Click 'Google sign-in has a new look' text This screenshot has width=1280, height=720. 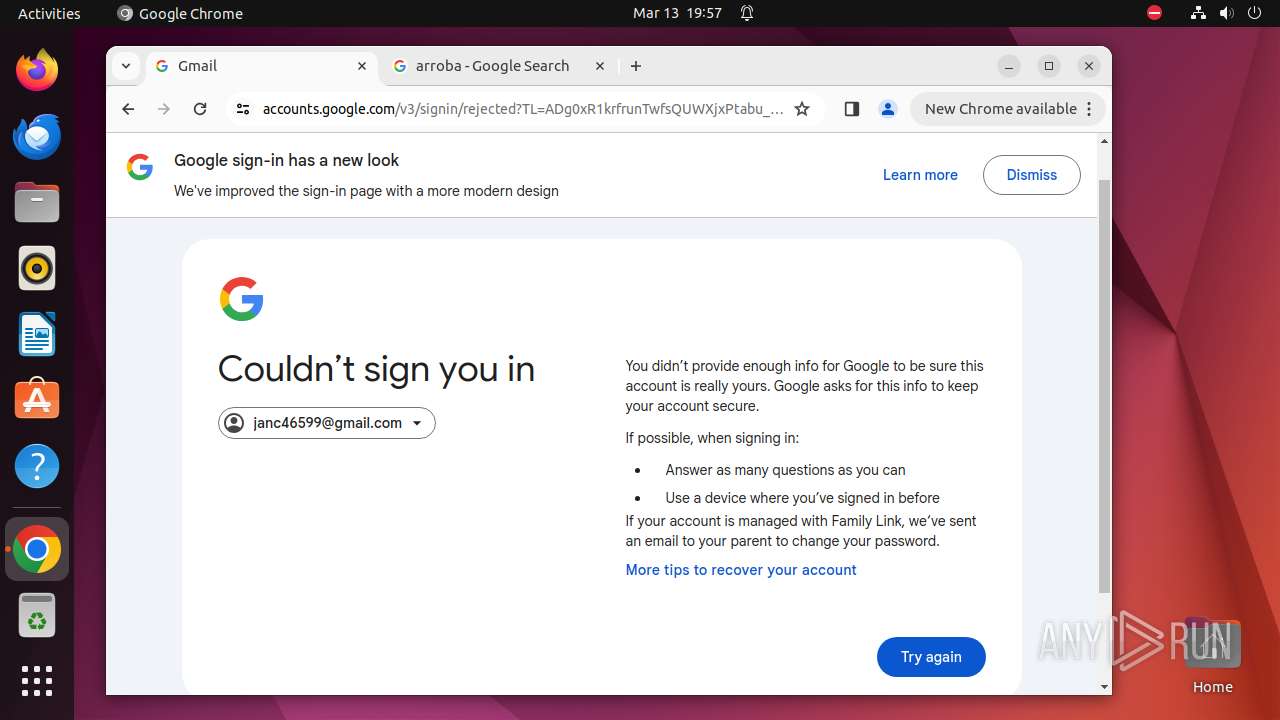(286, 160)
